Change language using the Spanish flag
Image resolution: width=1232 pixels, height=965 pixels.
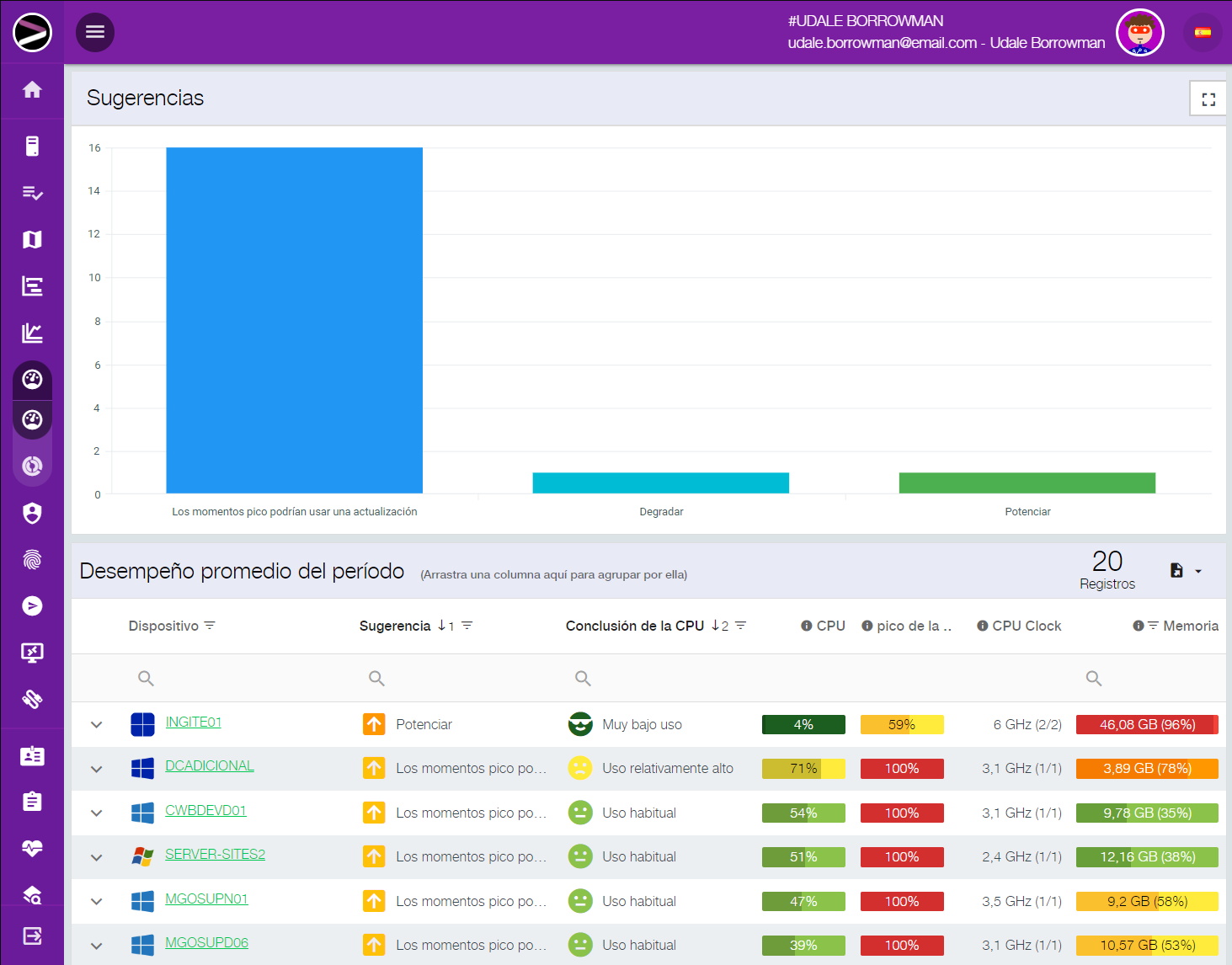click(1203, 33)
